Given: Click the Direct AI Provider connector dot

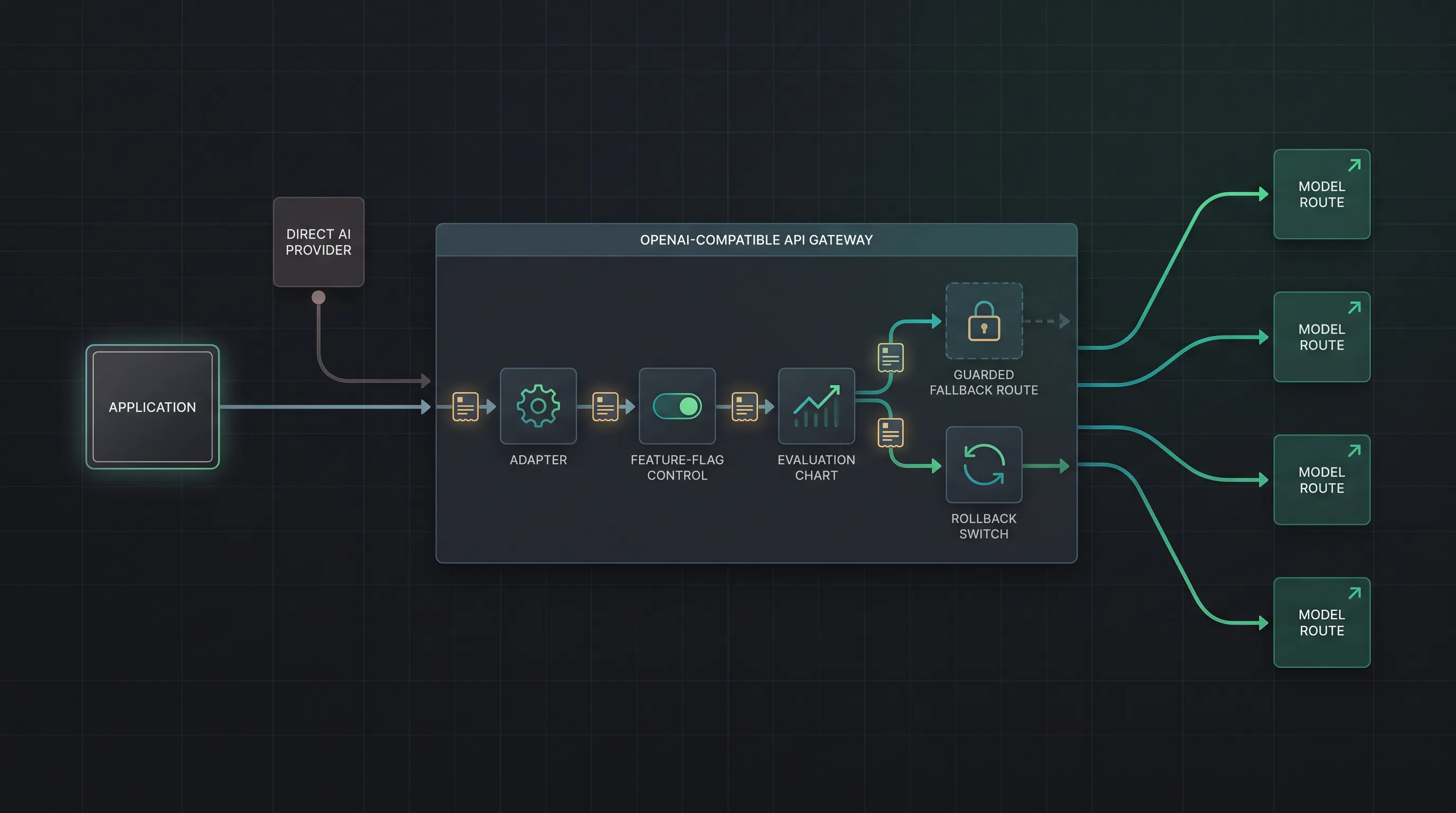Looking at the screenshot, I should point(319,297).
